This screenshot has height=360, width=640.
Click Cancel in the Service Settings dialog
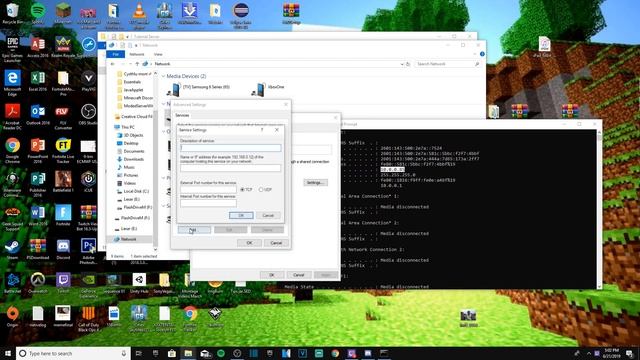click(268, 216)
